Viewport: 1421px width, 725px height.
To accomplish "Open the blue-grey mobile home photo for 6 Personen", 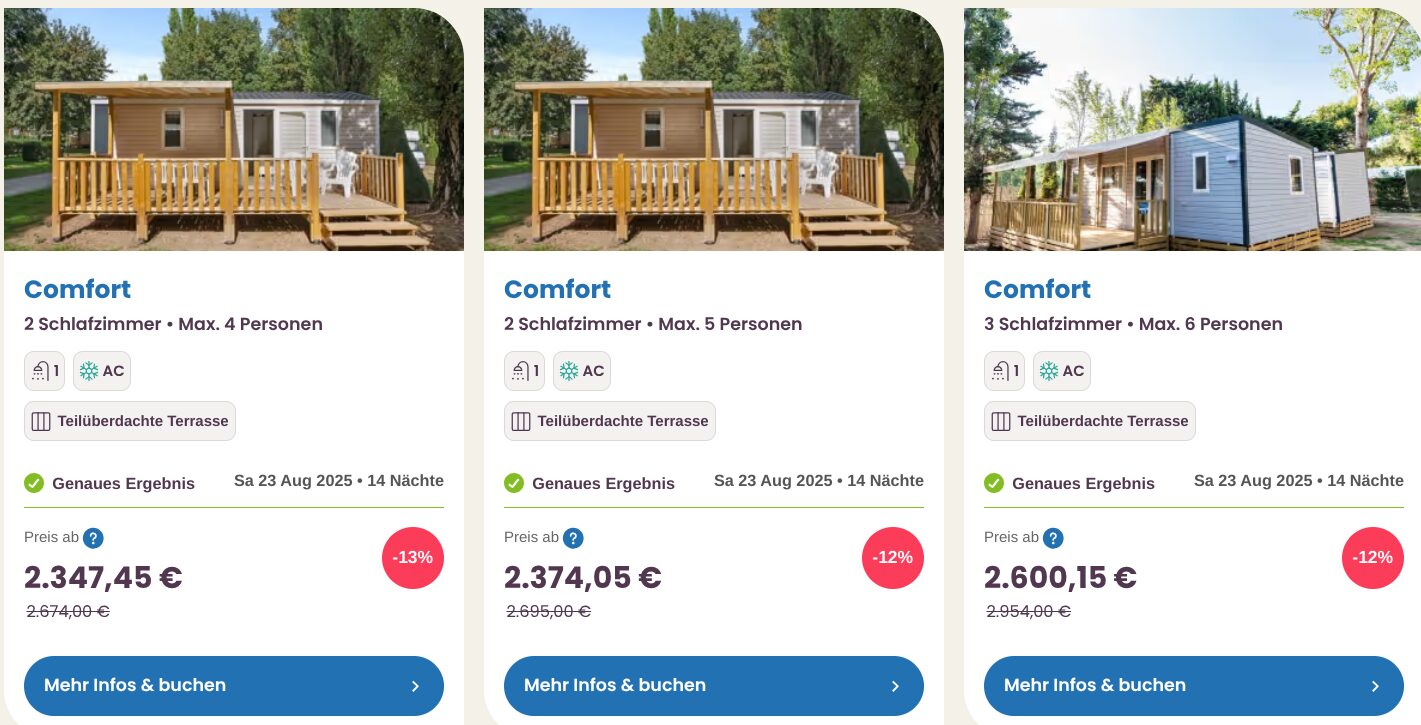I will point(1192,129).
